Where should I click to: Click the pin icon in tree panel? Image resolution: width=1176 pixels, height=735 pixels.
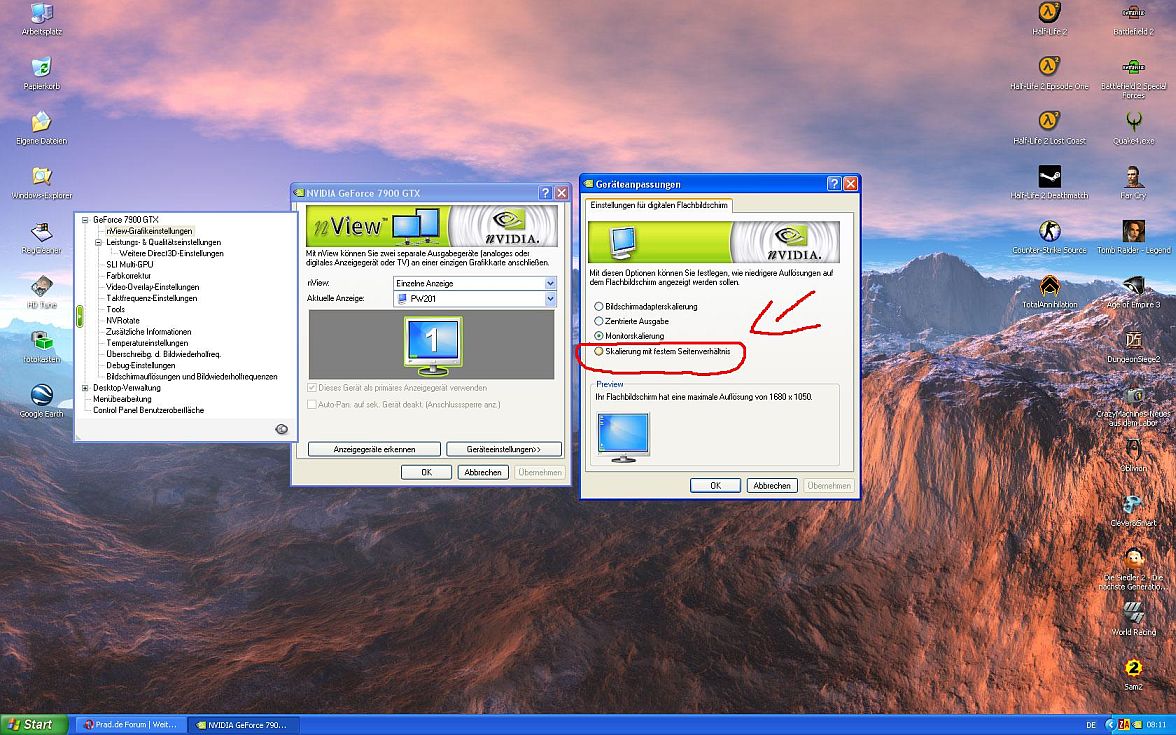pos(281,429)
